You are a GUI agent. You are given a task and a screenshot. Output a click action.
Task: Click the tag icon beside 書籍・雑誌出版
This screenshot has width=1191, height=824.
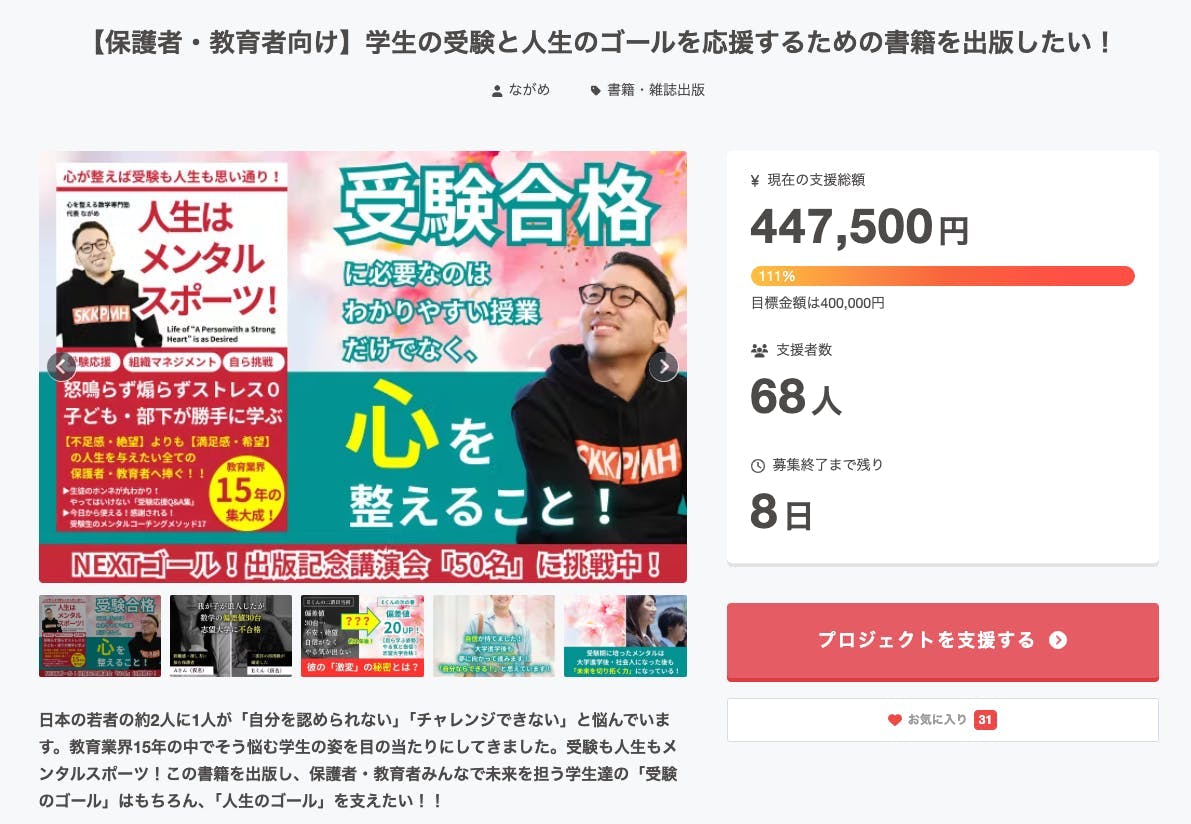click(596, 90)
